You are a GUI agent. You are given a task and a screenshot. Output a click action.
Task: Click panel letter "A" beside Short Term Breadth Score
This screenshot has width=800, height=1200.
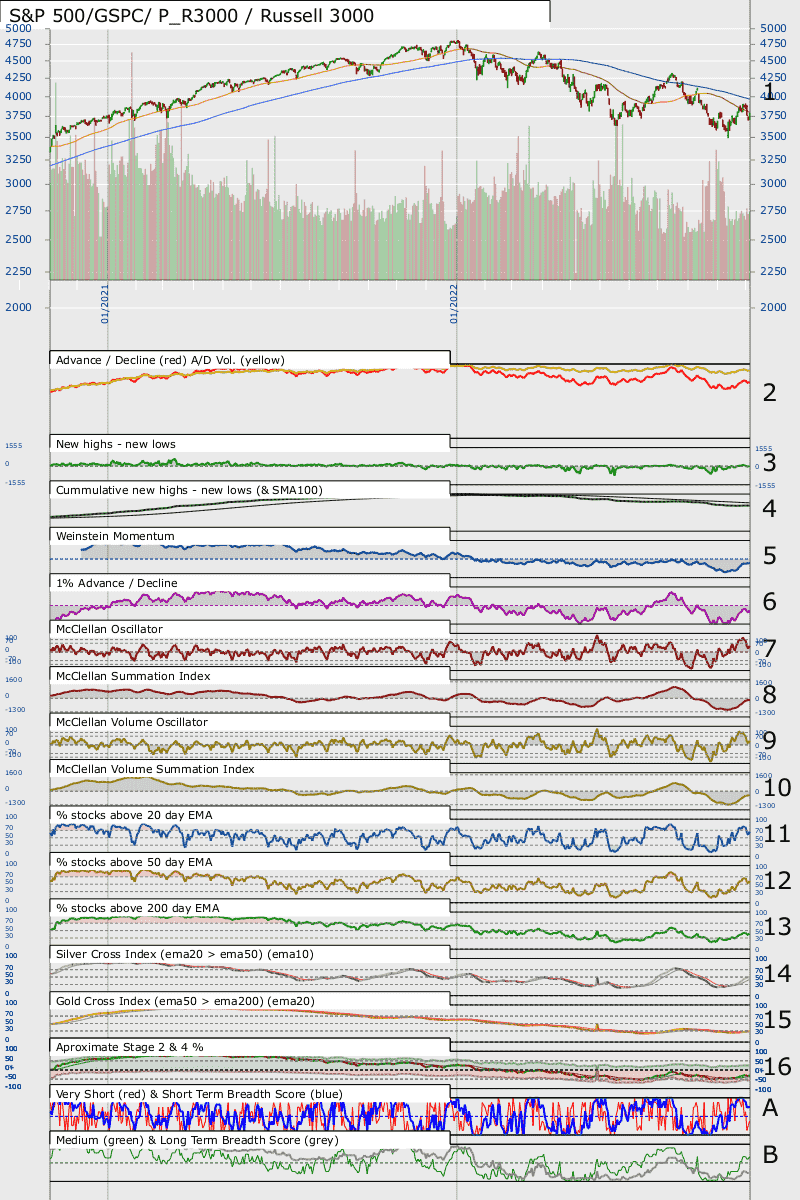(x=770, y=1108)
